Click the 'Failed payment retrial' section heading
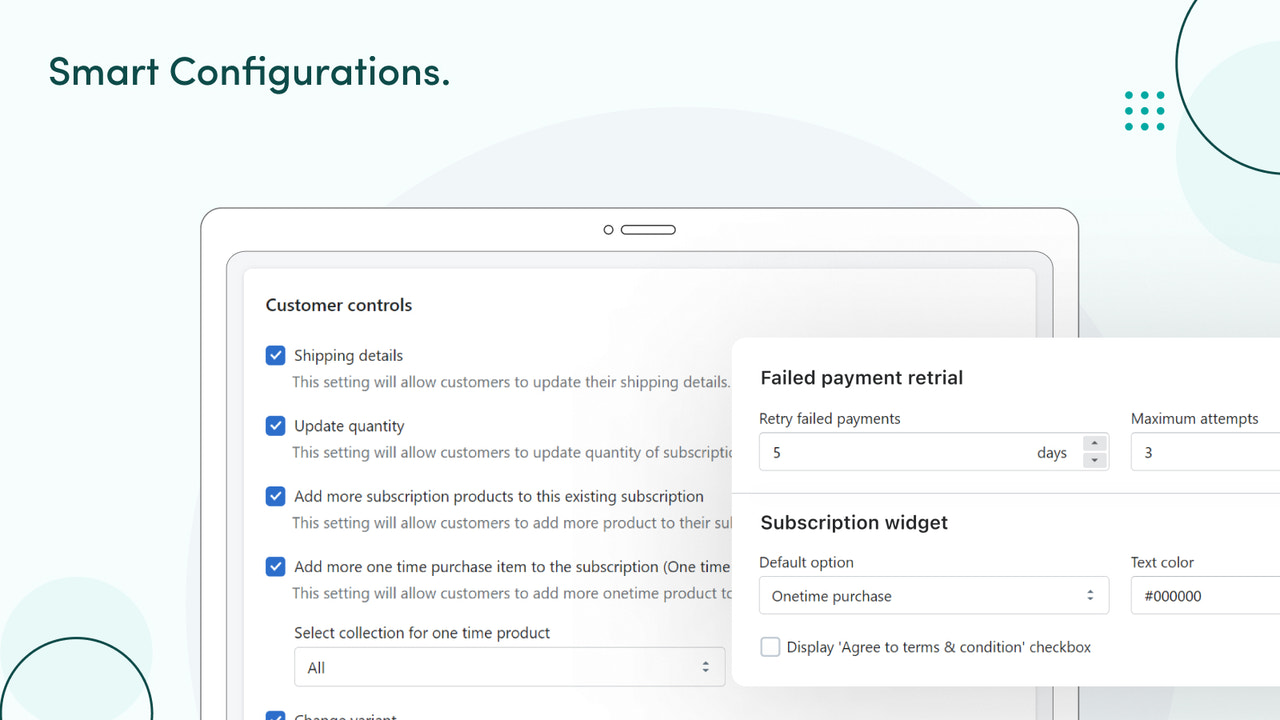The height and width of the screenshot is (720, 1280). coord(861,378)
